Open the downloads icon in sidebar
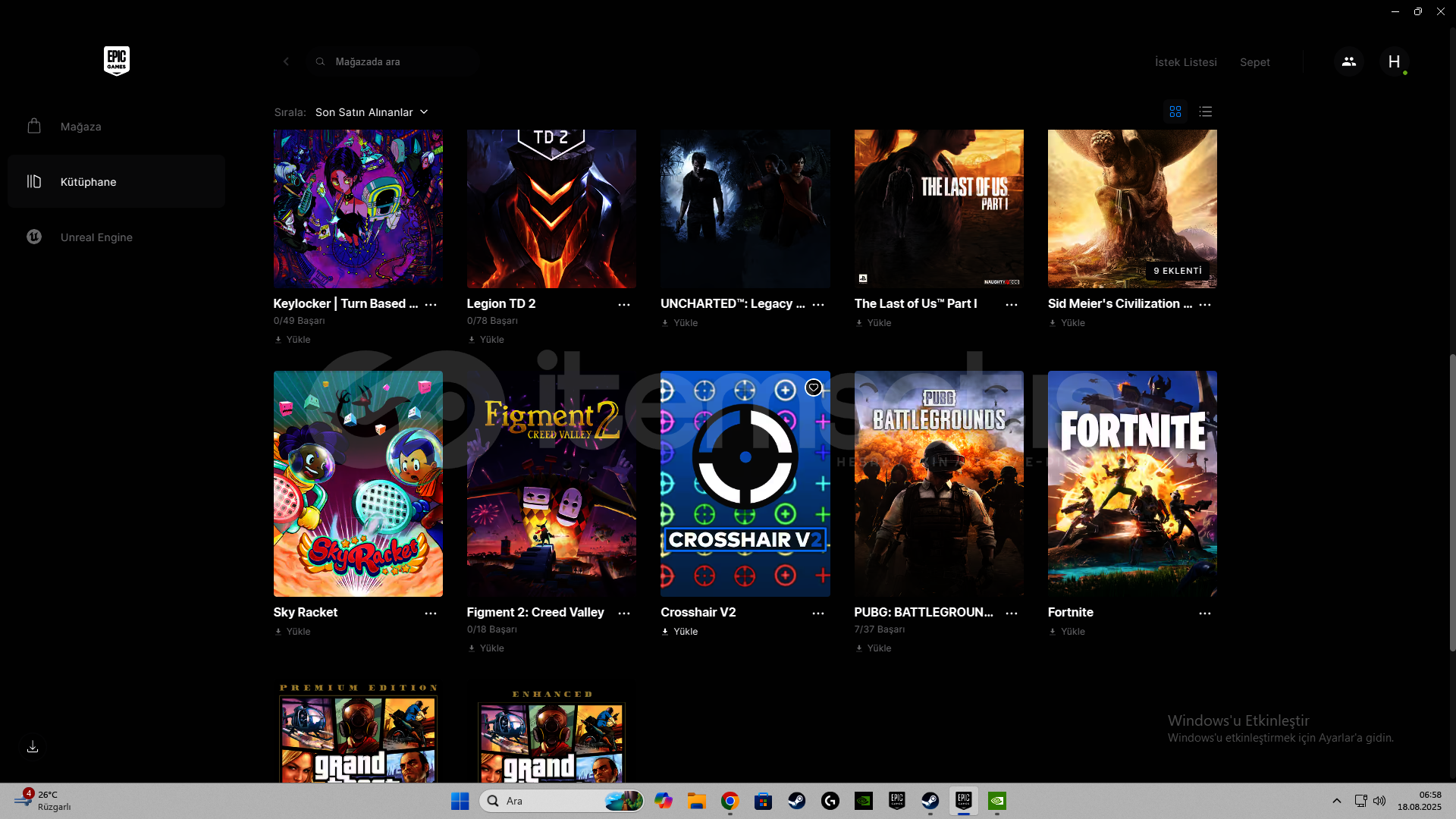The image size is (1456, 819). point(33,747)
